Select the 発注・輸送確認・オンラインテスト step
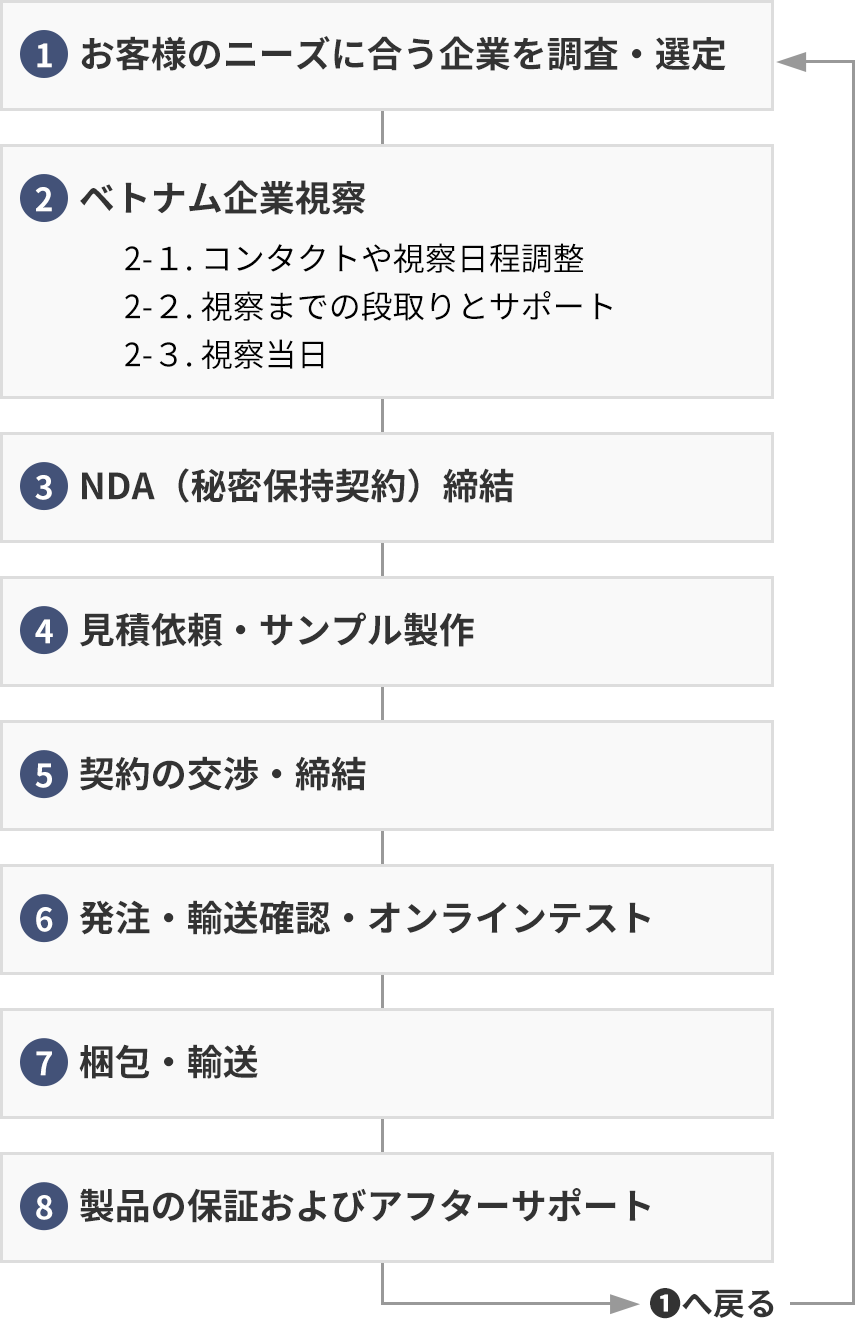The image size is (855, 1320). point(366,919)
